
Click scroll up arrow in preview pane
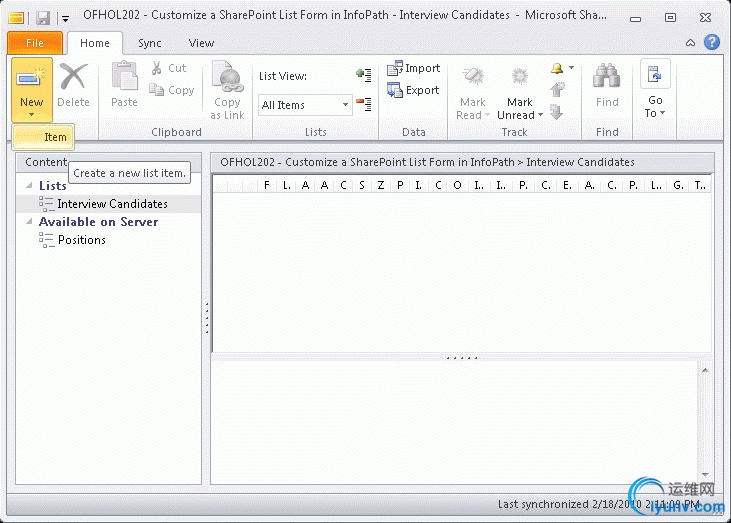tap(705, 370)
